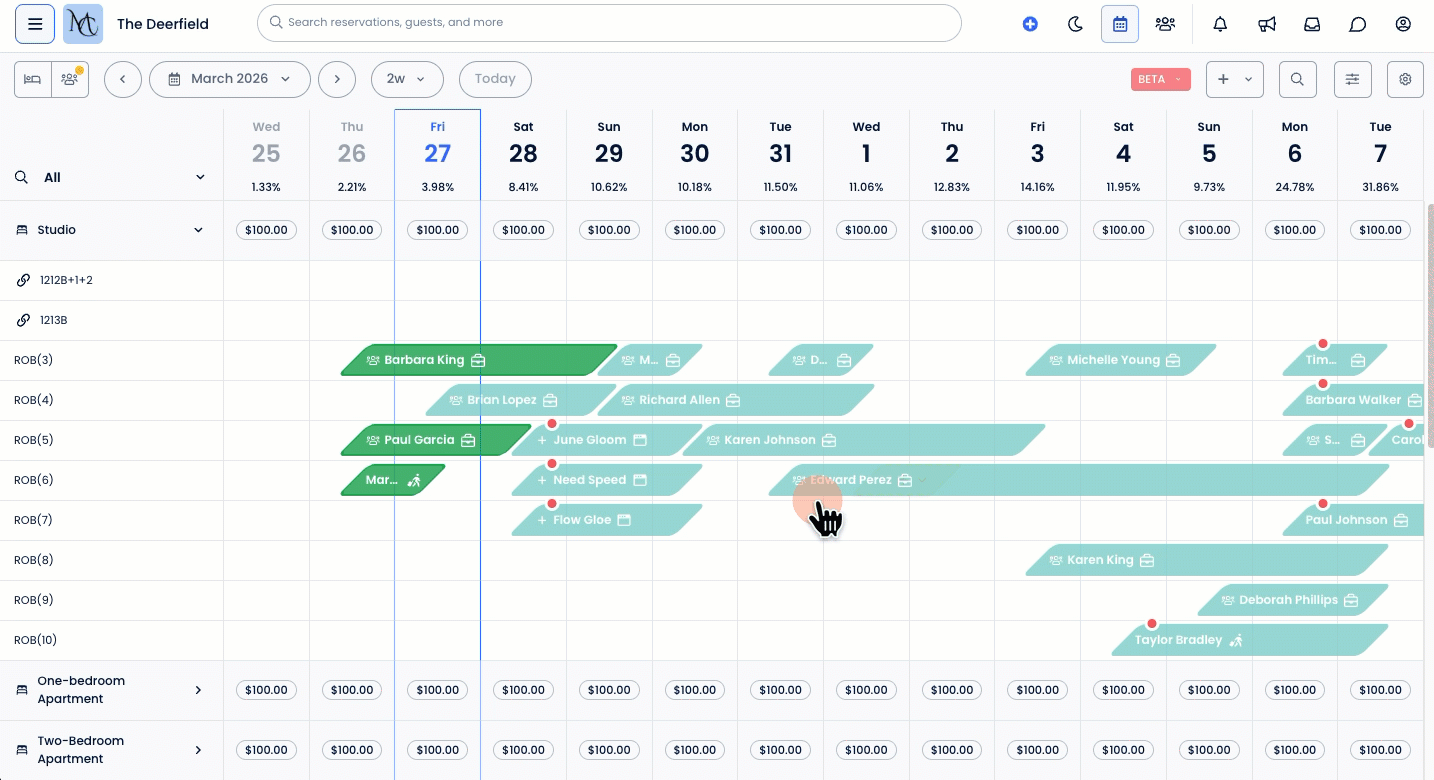This screenshot has height=780, width=1434.
Task: Open the hamburger navigation menu
Action: coord(35,24)
